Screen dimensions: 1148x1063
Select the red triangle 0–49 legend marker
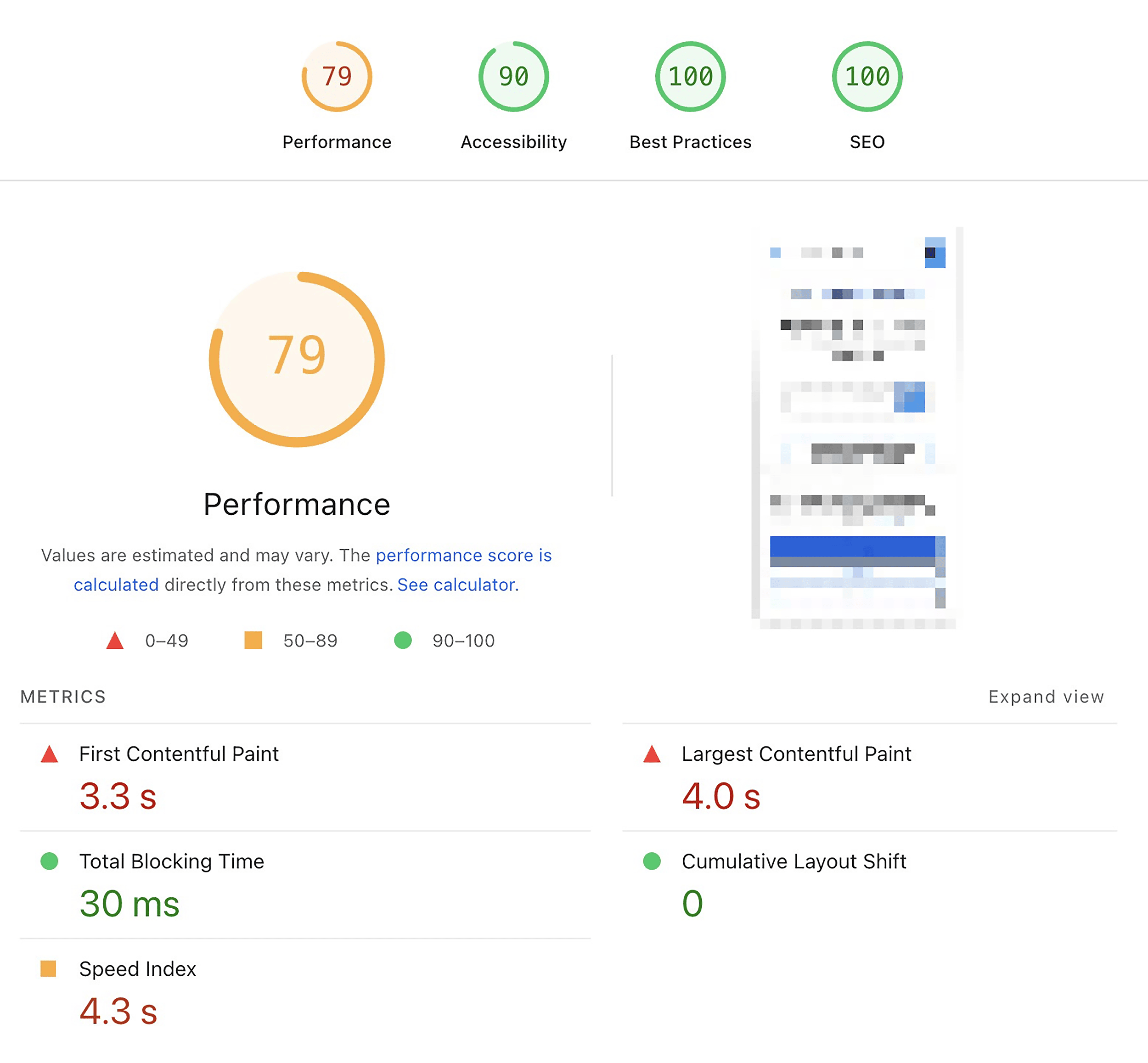tap(115, 640)
